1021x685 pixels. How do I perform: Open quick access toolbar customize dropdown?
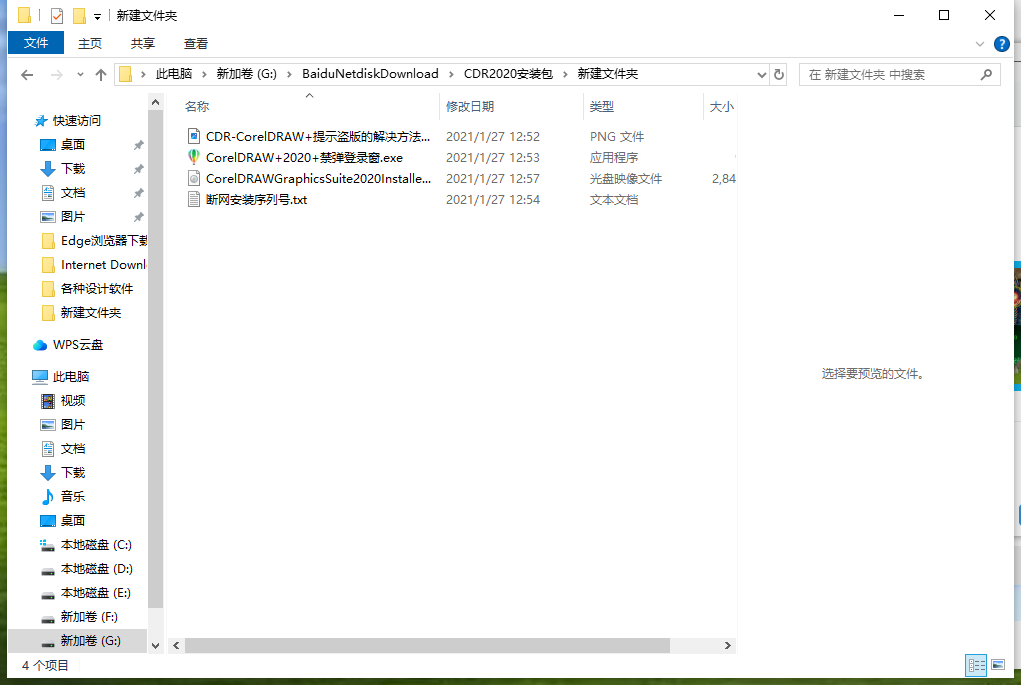pyautogui.click(x=97, y=16)
